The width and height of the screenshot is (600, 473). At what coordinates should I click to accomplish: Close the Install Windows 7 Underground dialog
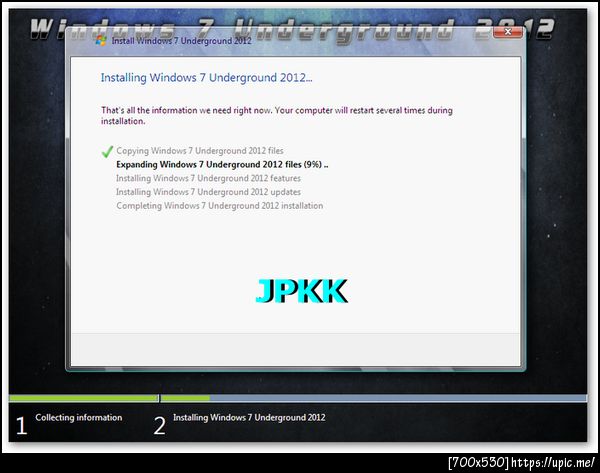[508, 32]
